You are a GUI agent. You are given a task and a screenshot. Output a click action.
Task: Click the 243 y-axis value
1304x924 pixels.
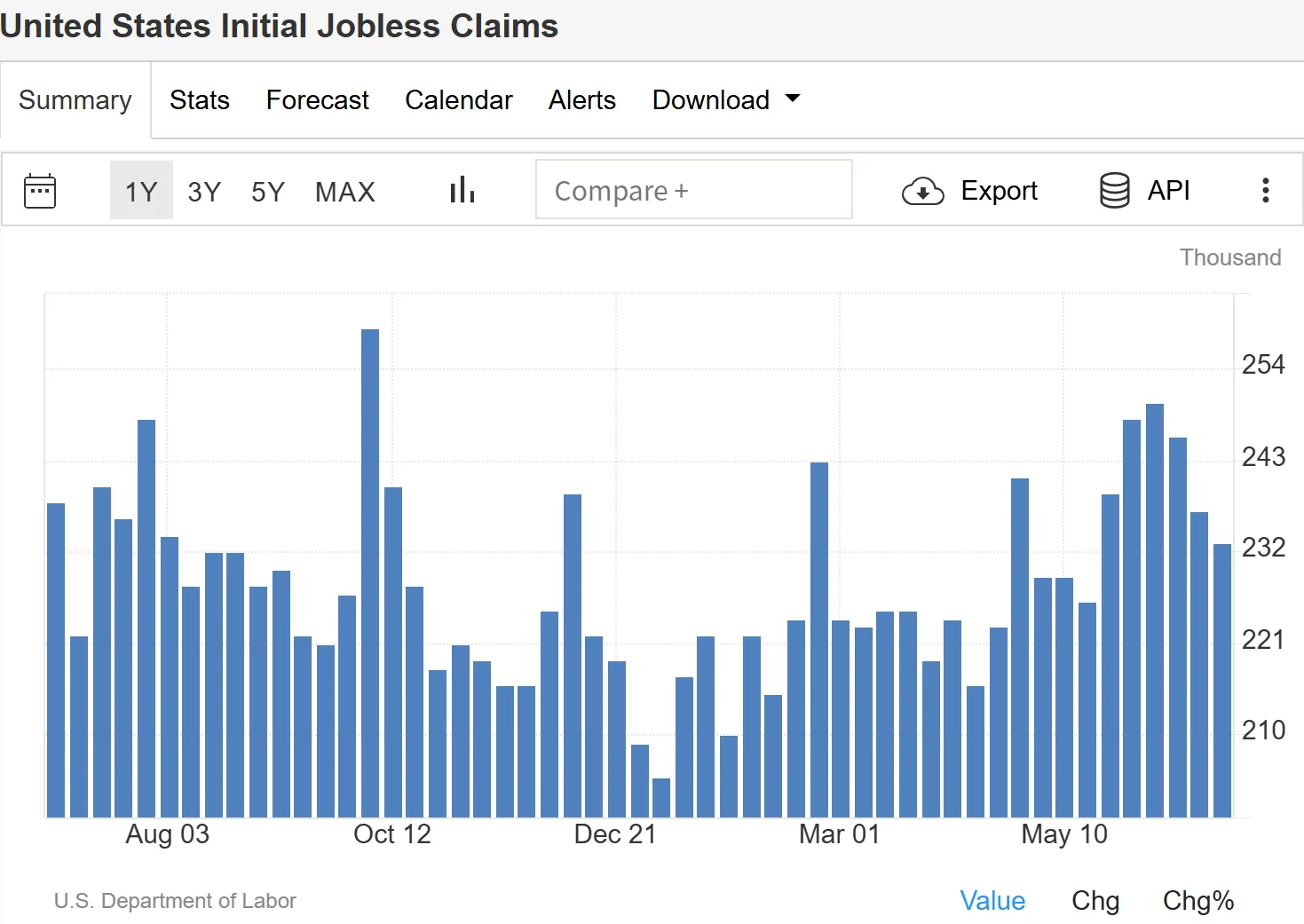click(x=1263, y=457)
